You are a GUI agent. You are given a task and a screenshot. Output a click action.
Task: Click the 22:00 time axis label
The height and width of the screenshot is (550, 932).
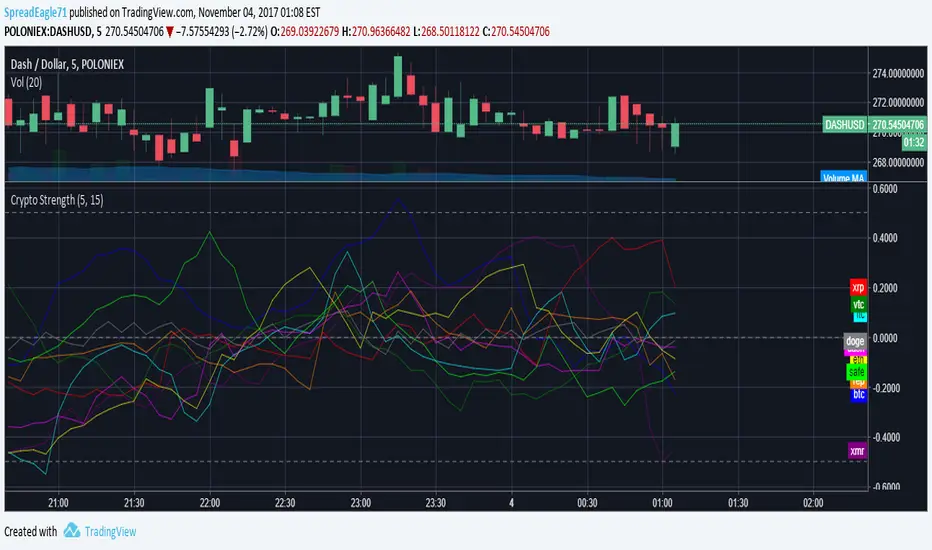point(210,503)
